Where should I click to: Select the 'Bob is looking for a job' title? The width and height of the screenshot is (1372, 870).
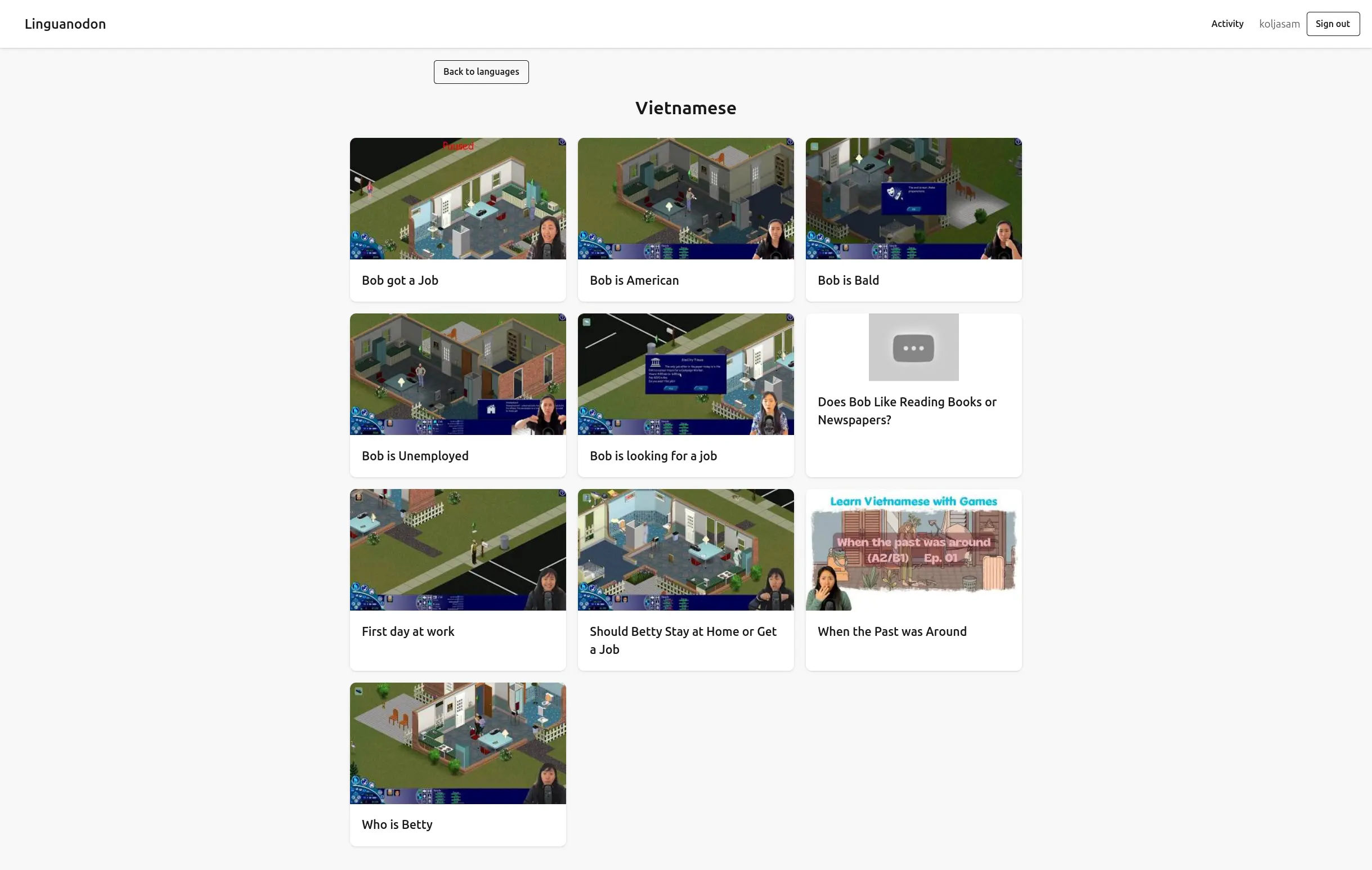pyautogui.click(x=653, y=456)
